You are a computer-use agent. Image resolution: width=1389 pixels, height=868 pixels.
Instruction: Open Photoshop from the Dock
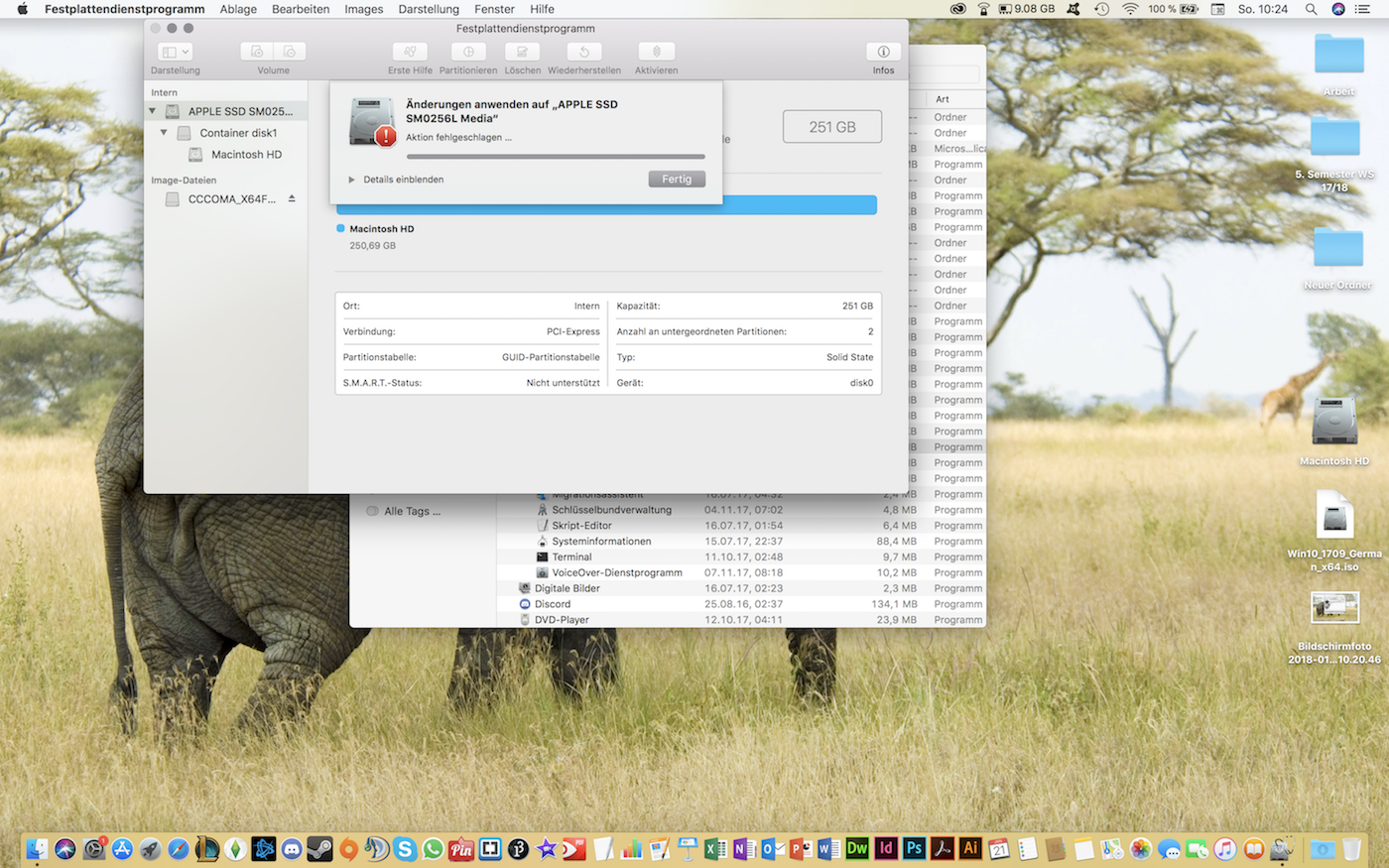pos(914,848)
